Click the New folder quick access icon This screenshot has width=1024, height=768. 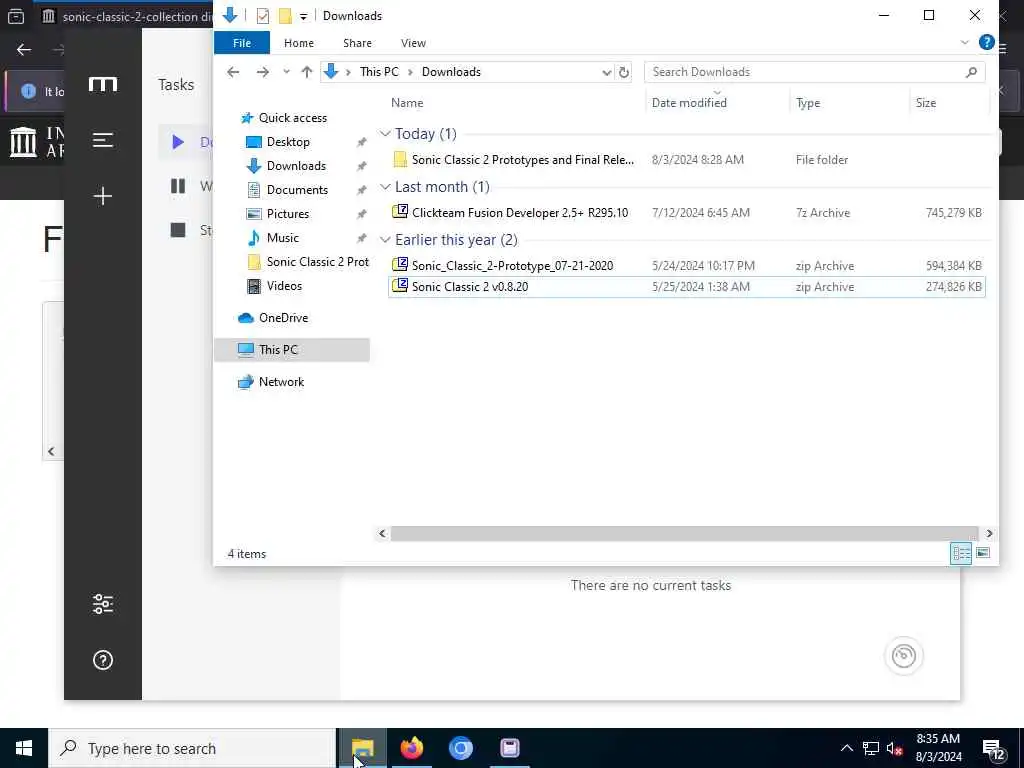tap(285, 16)
